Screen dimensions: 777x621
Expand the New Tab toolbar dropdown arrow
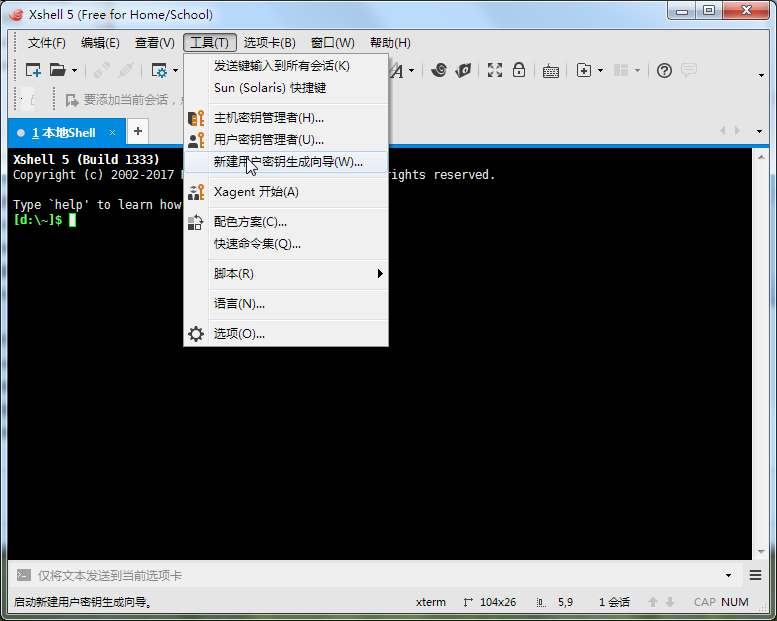[600, 71]
